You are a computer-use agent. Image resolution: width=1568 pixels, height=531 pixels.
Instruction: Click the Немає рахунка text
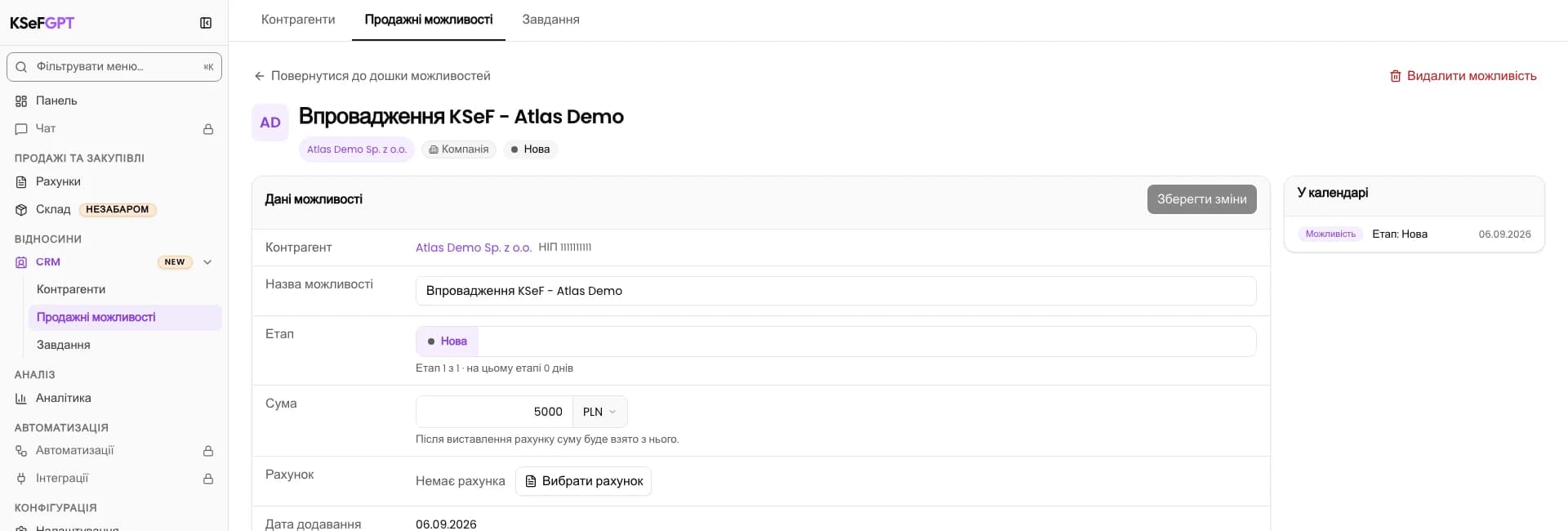[x=461, y=481]
